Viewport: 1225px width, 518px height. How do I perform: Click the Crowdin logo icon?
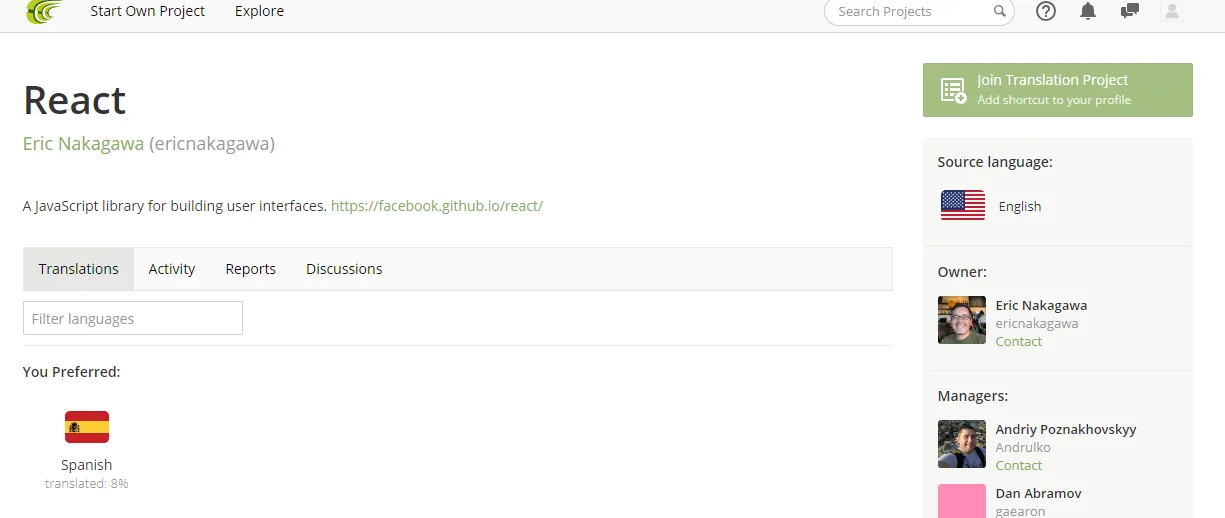click(43, 11)
